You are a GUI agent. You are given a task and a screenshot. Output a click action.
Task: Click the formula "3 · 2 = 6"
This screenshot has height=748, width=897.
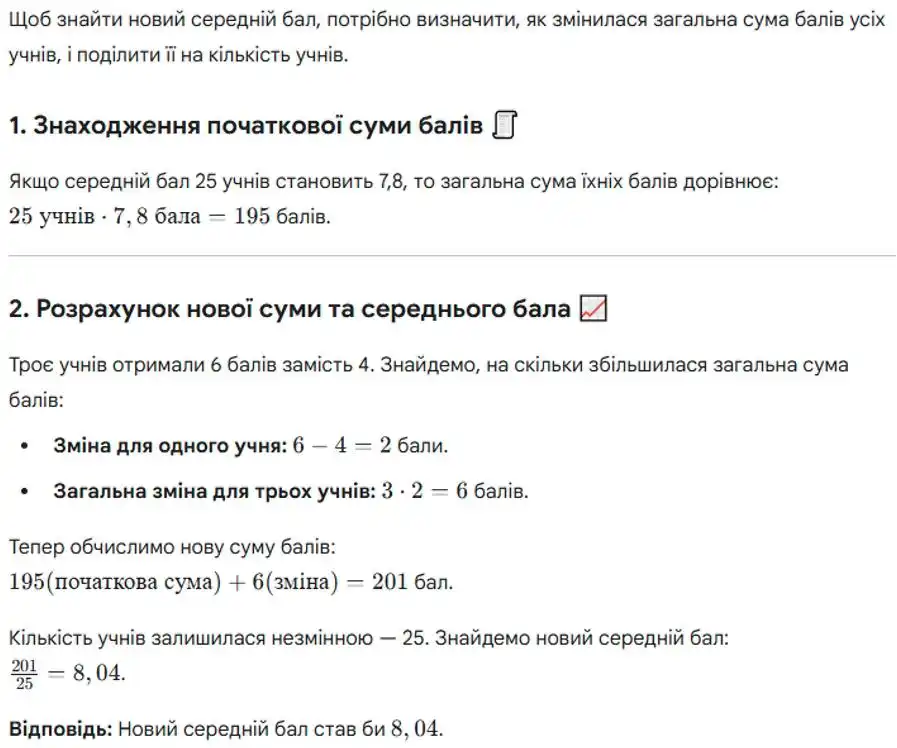pos(418,491)
